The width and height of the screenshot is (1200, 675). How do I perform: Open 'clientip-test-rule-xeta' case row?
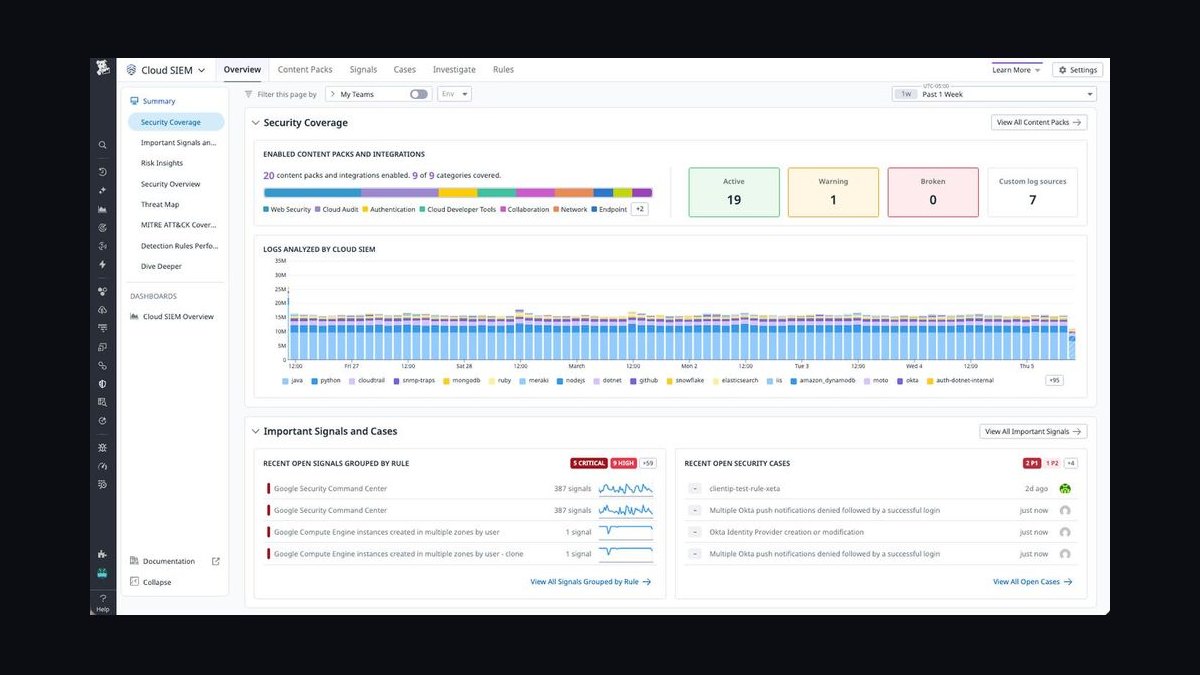pyautogui.click(x=878, y=489)
